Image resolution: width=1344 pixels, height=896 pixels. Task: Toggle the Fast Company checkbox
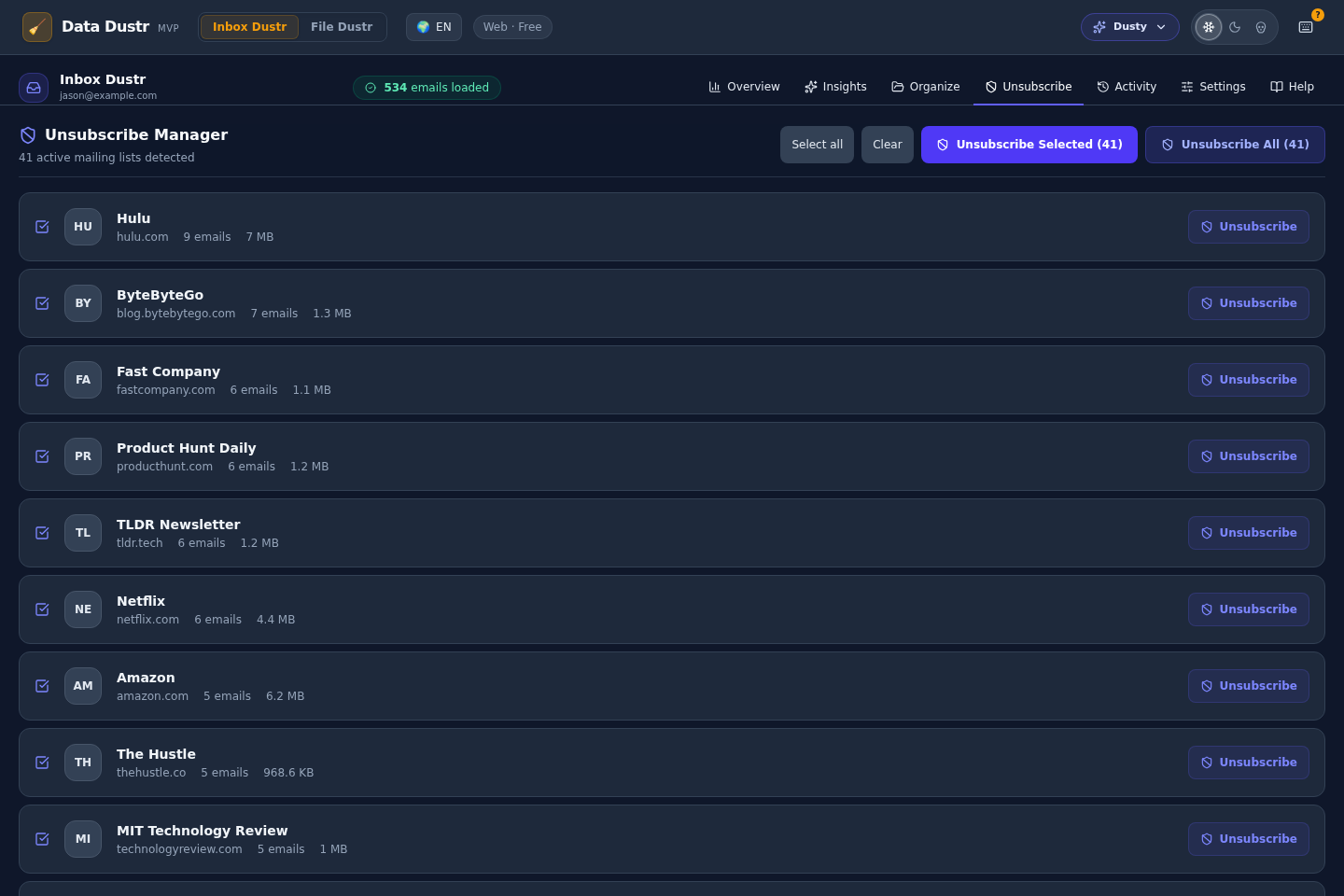pos(42,380)
